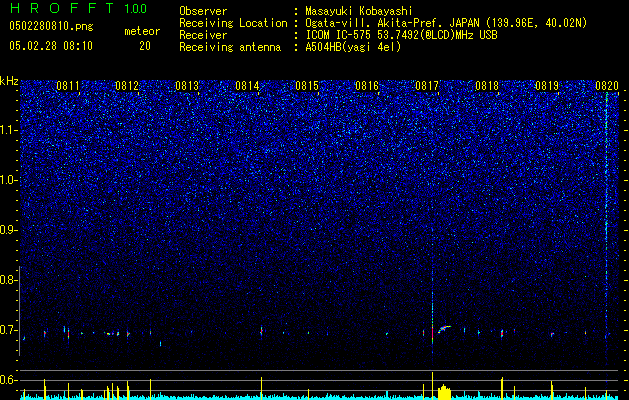This screenshot has width=629, height=400.
Task: Click the tall yellow intensity spike near 0817
Action: [x=432, y=385]
